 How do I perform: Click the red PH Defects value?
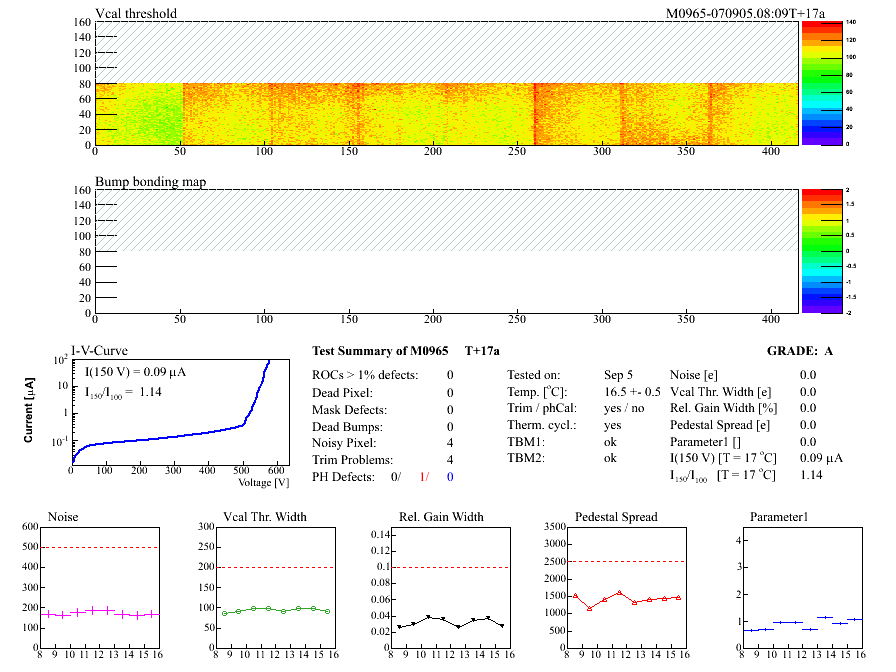427,477
